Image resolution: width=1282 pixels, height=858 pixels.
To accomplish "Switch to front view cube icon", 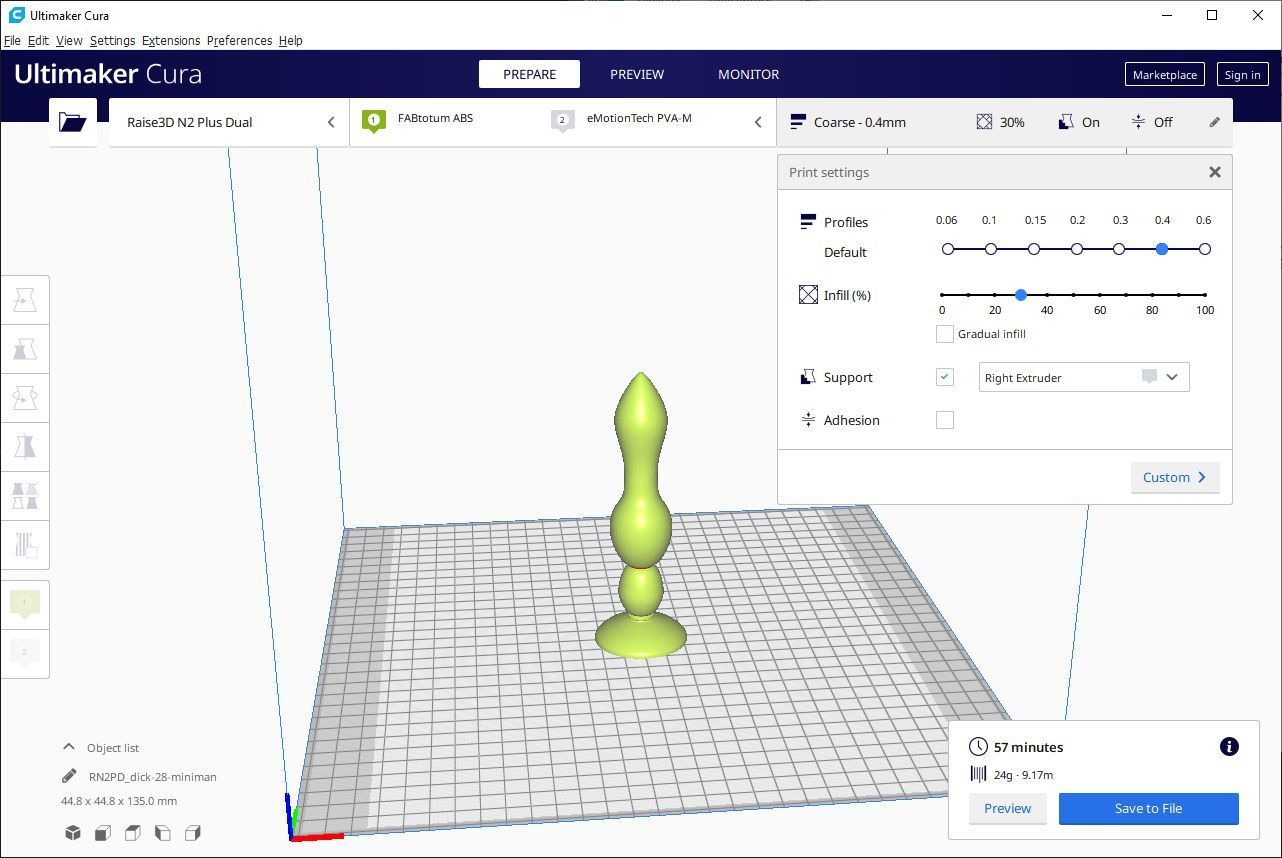I will click(103, 832).
